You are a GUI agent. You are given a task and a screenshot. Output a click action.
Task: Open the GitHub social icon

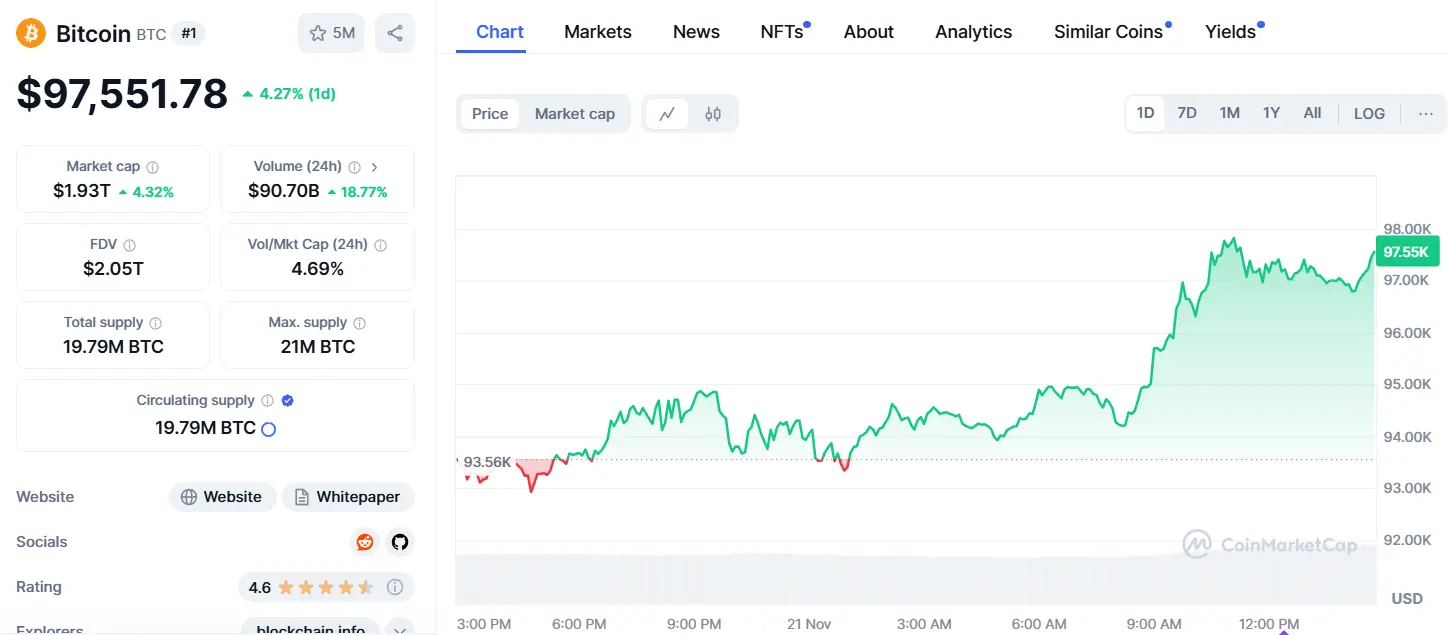click(400, 542)
